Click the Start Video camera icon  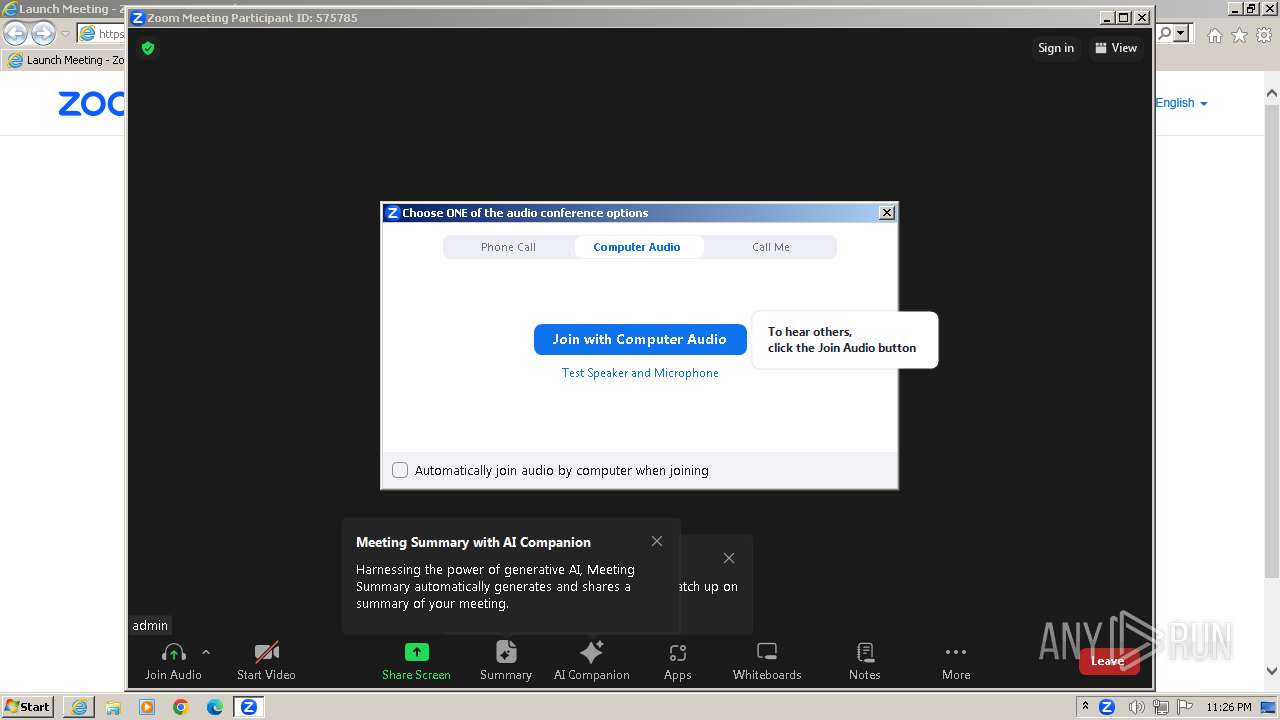266,653
